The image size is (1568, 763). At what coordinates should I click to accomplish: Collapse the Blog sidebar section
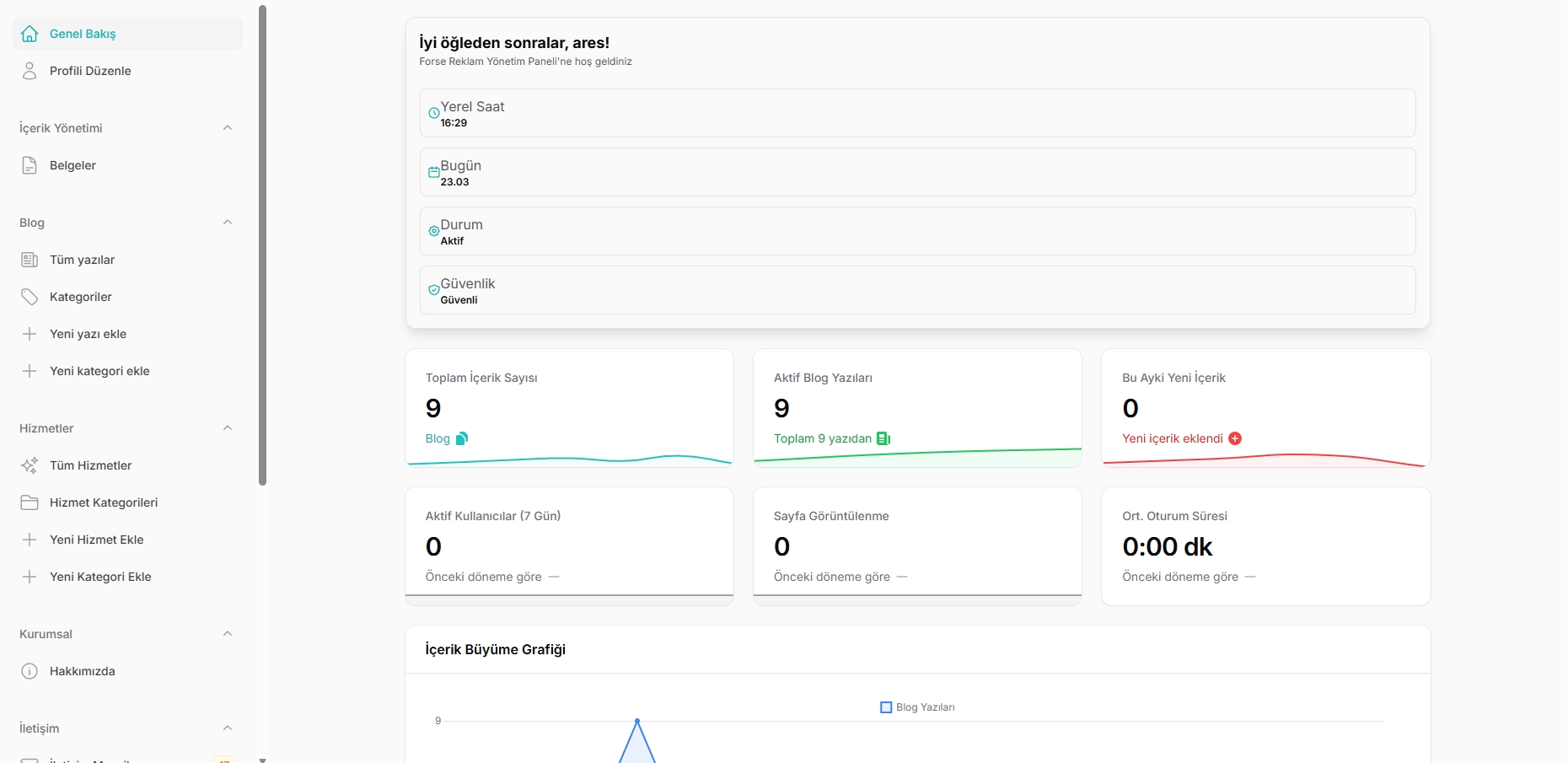(x=227, y=223)
